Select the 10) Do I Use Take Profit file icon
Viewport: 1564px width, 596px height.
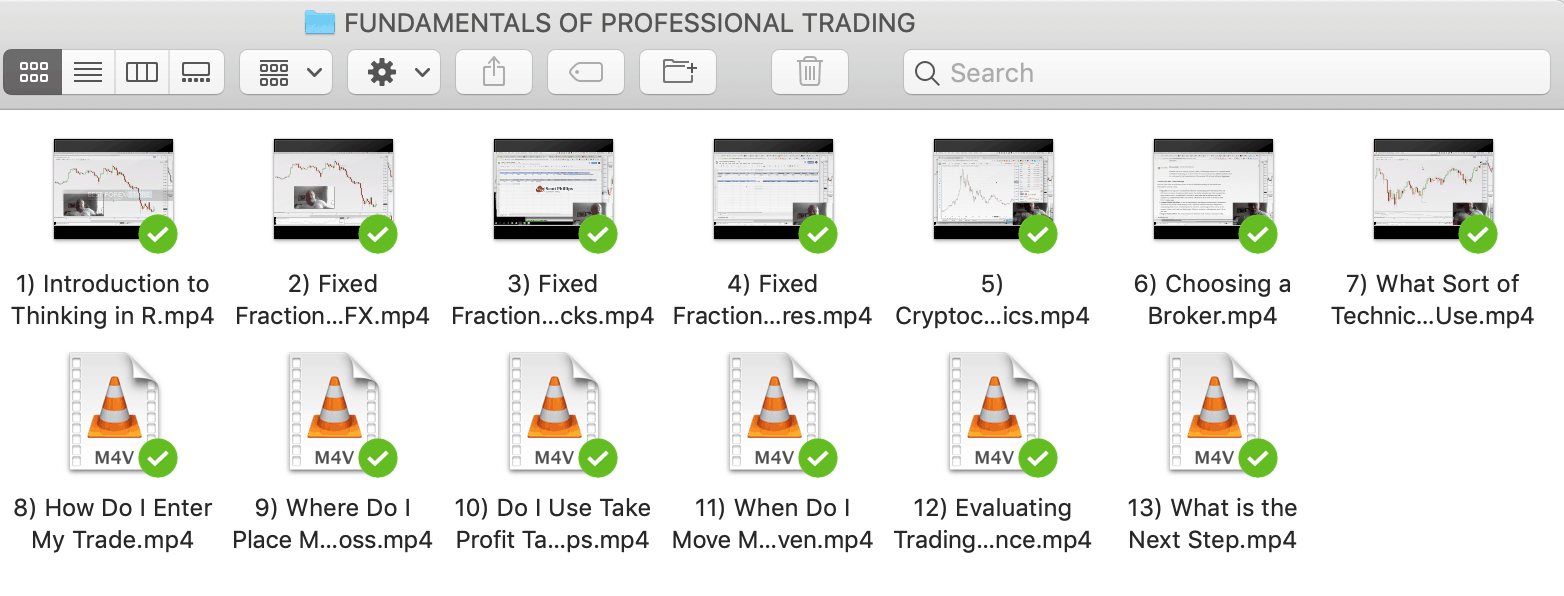[553, 411]
